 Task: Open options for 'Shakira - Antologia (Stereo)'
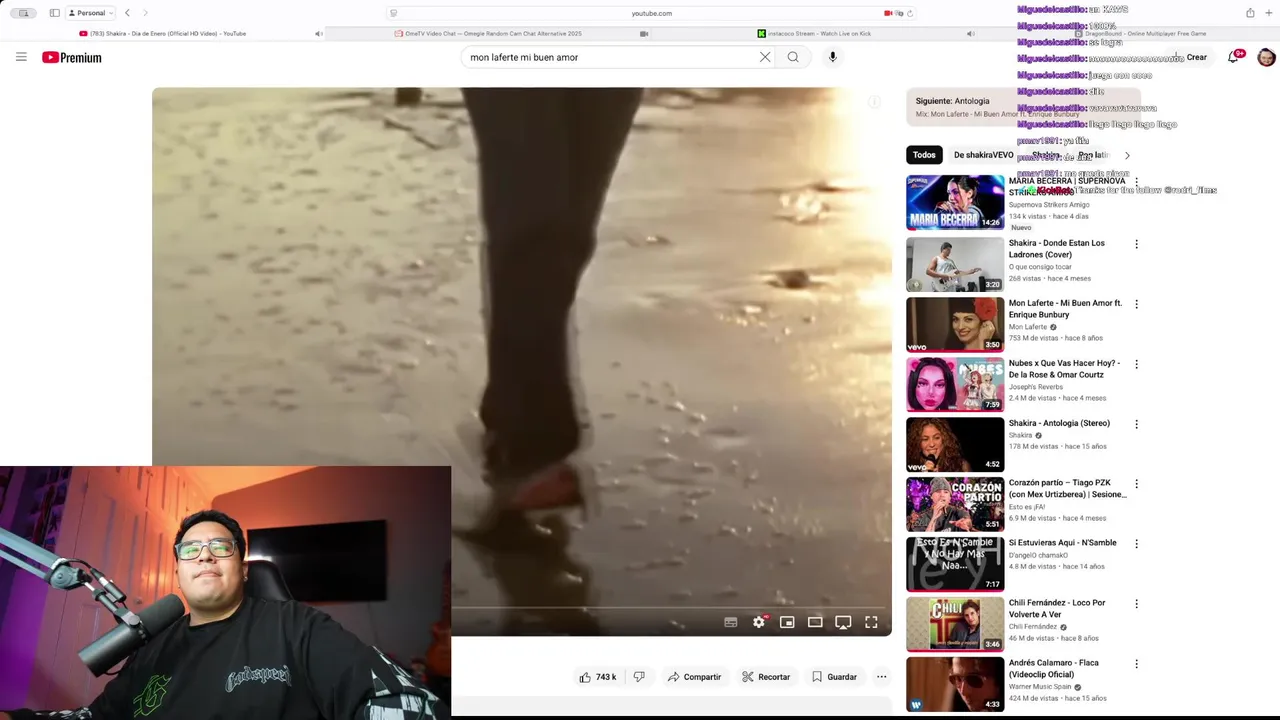(1136, 424)
